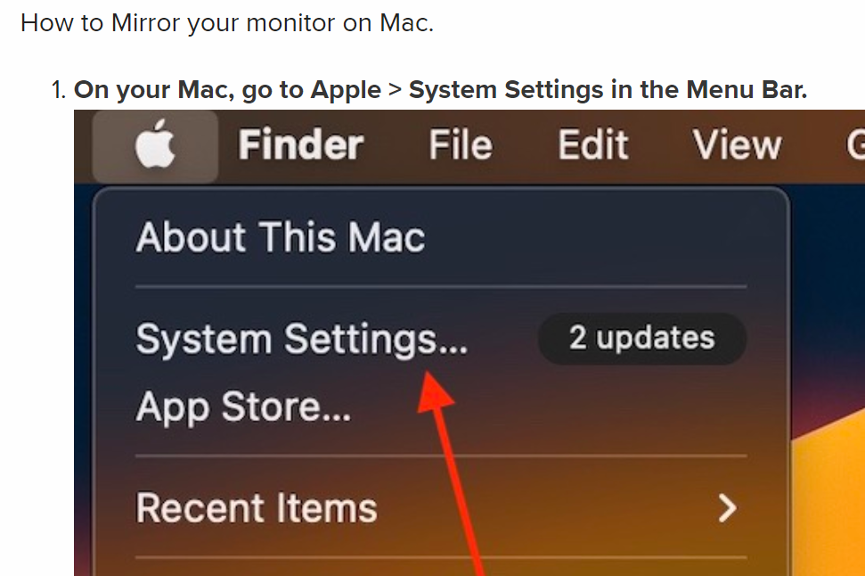The height and width of the screenshot is (577, 866).
Task: Open App Store… menu entry
Action: point(243,407)
